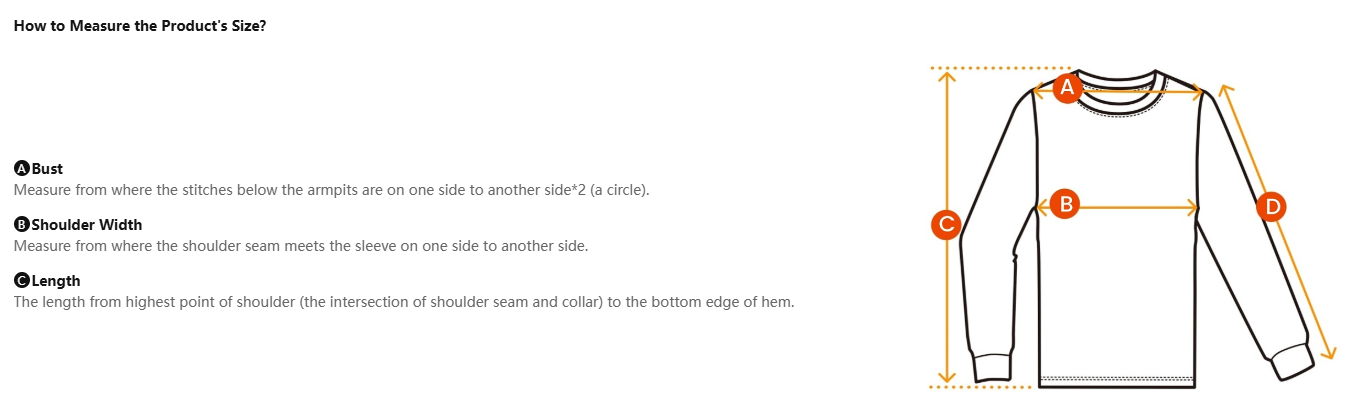The image size is (1353, 409).
Task: Select the orange D sleeve marker
Action: (x=1272, y=207)
